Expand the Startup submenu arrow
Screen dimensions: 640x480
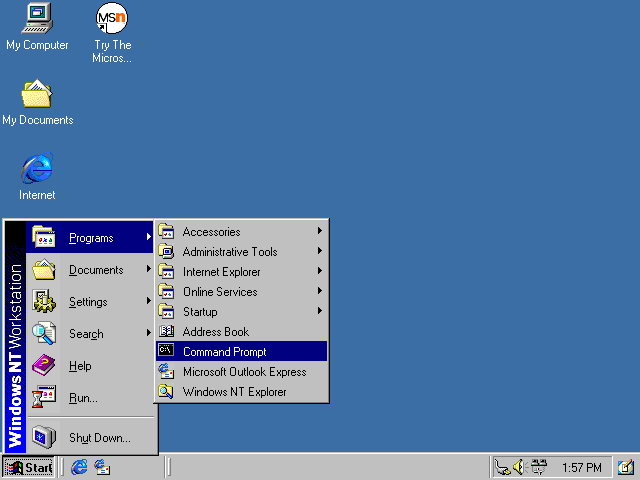point(320,311)
